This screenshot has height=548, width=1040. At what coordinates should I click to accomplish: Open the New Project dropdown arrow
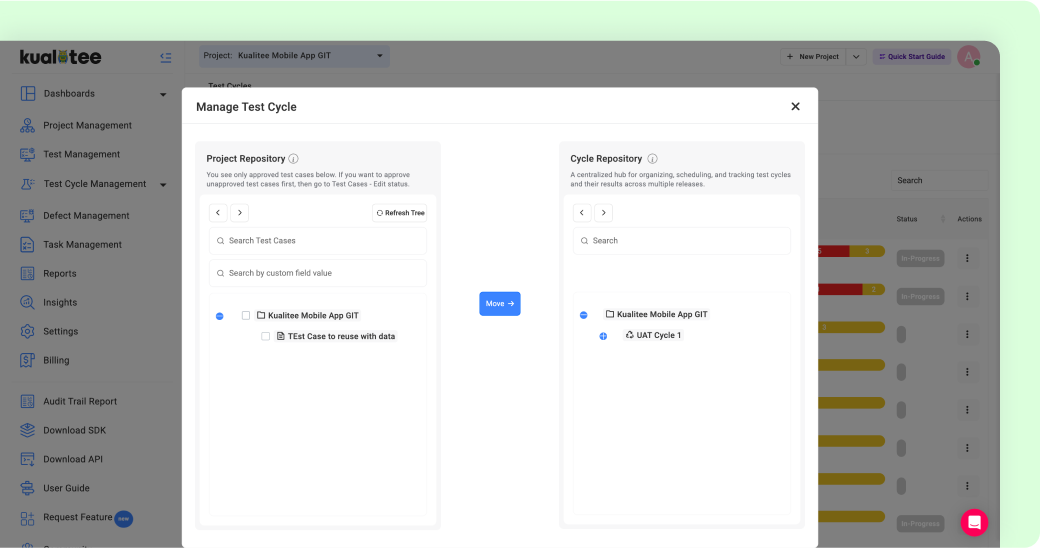coord(856,57)
